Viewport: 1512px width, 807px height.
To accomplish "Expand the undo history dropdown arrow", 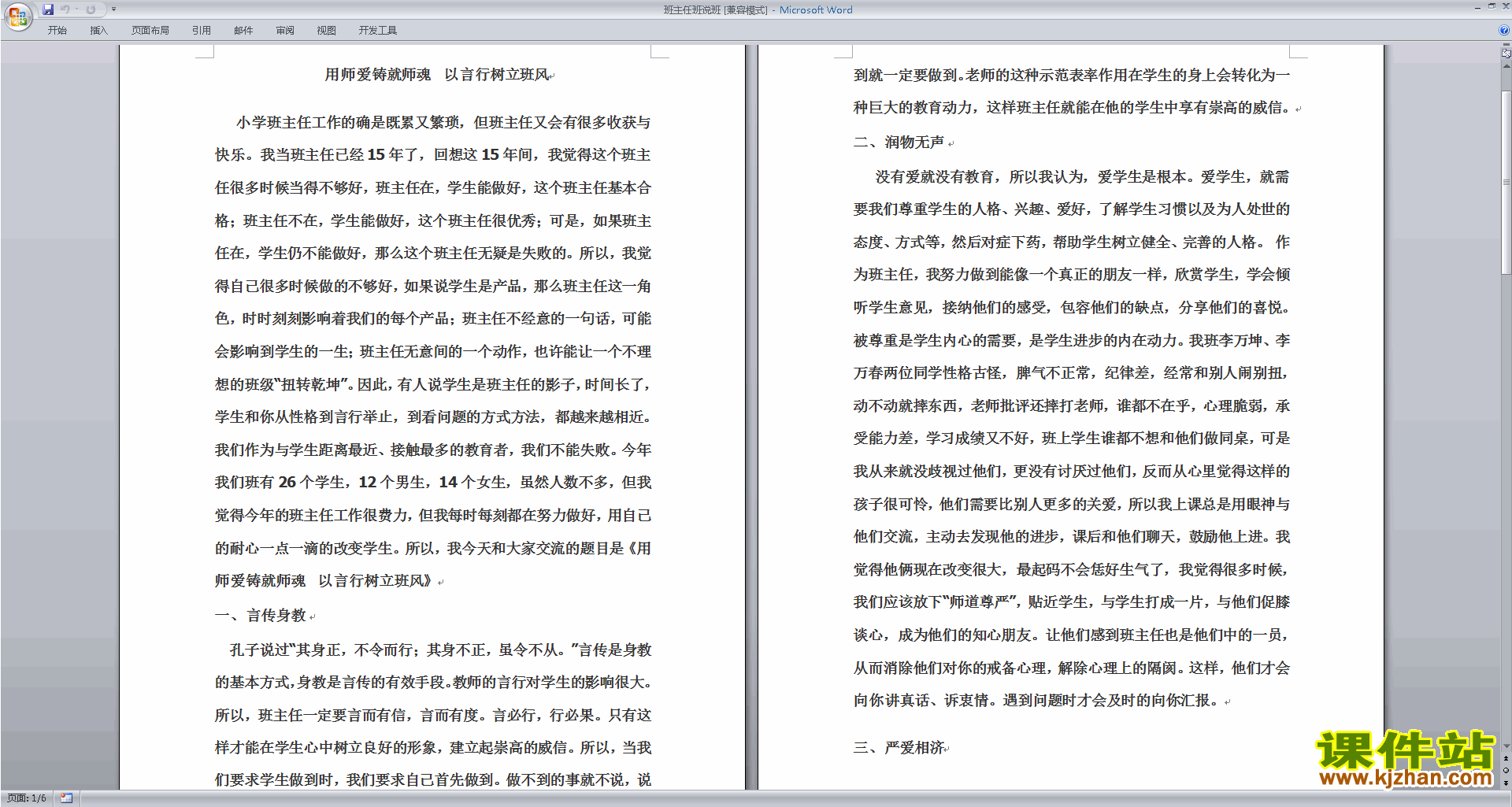I will tap(76, 9).
